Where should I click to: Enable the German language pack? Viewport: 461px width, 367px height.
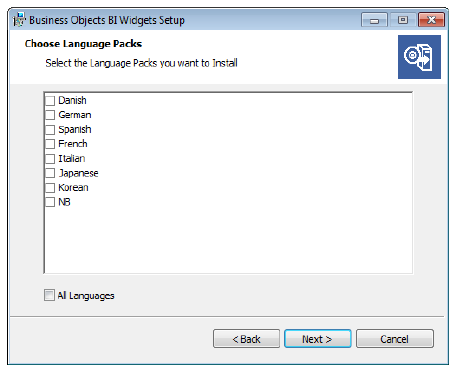(x=50, y=115)
